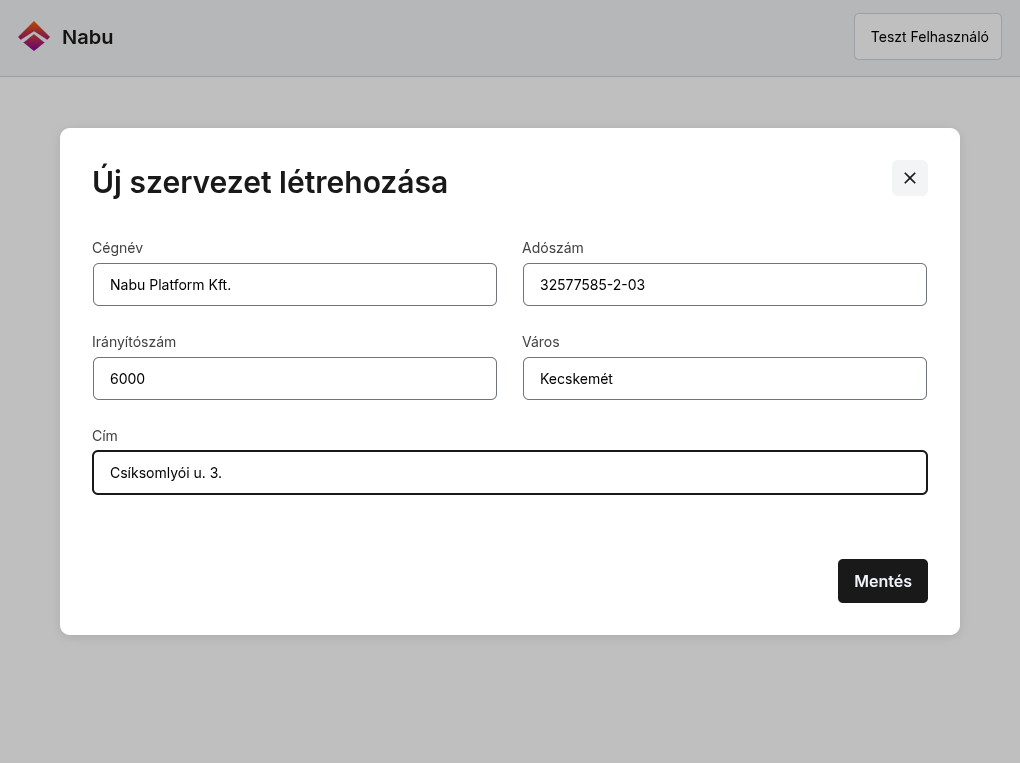Select the Irányítószám input with 6000

tap(295, 379)
